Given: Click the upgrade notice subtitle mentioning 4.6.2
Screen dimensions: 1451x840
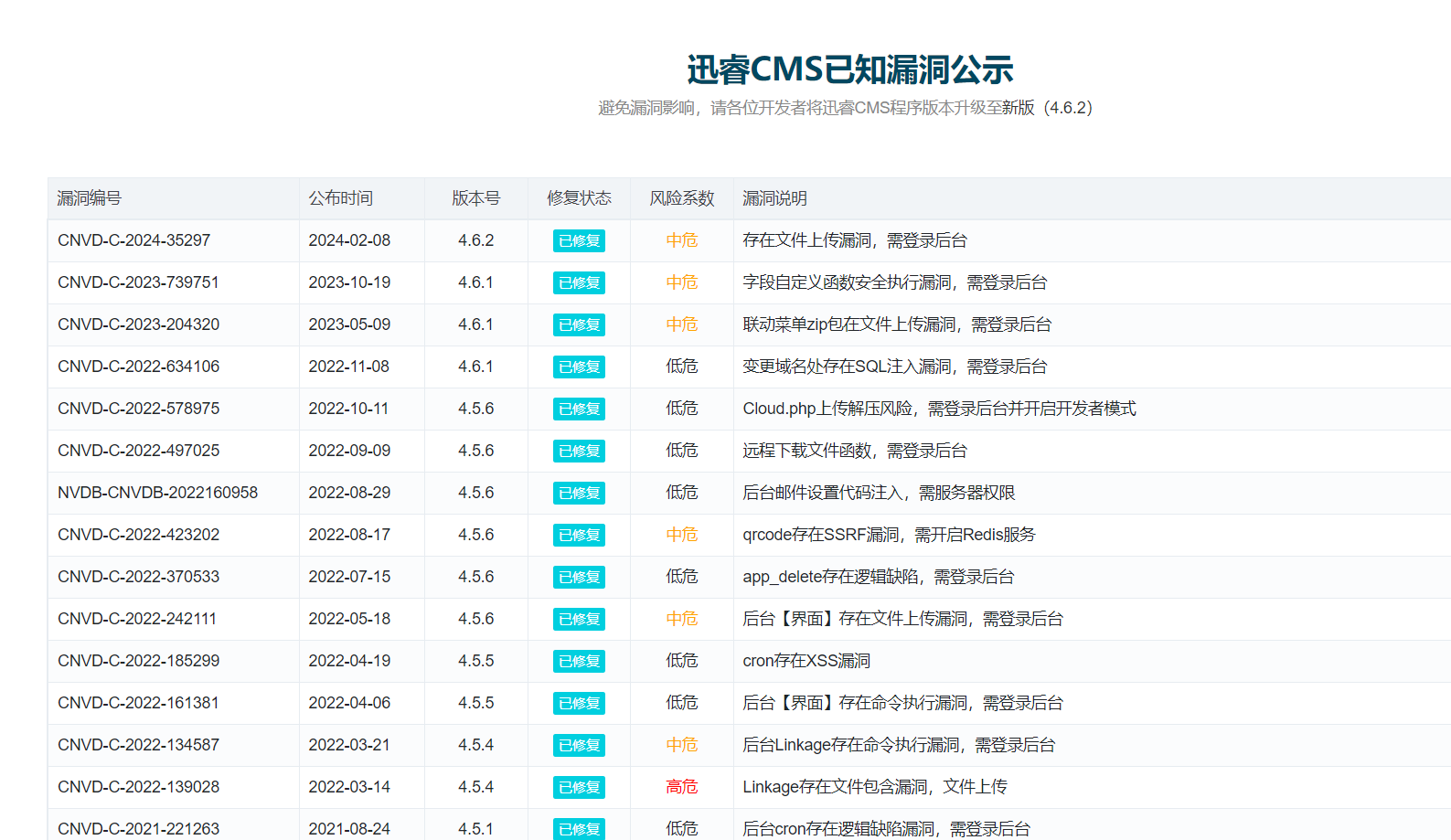Looking at the screenshot, I should pos(846,108).
